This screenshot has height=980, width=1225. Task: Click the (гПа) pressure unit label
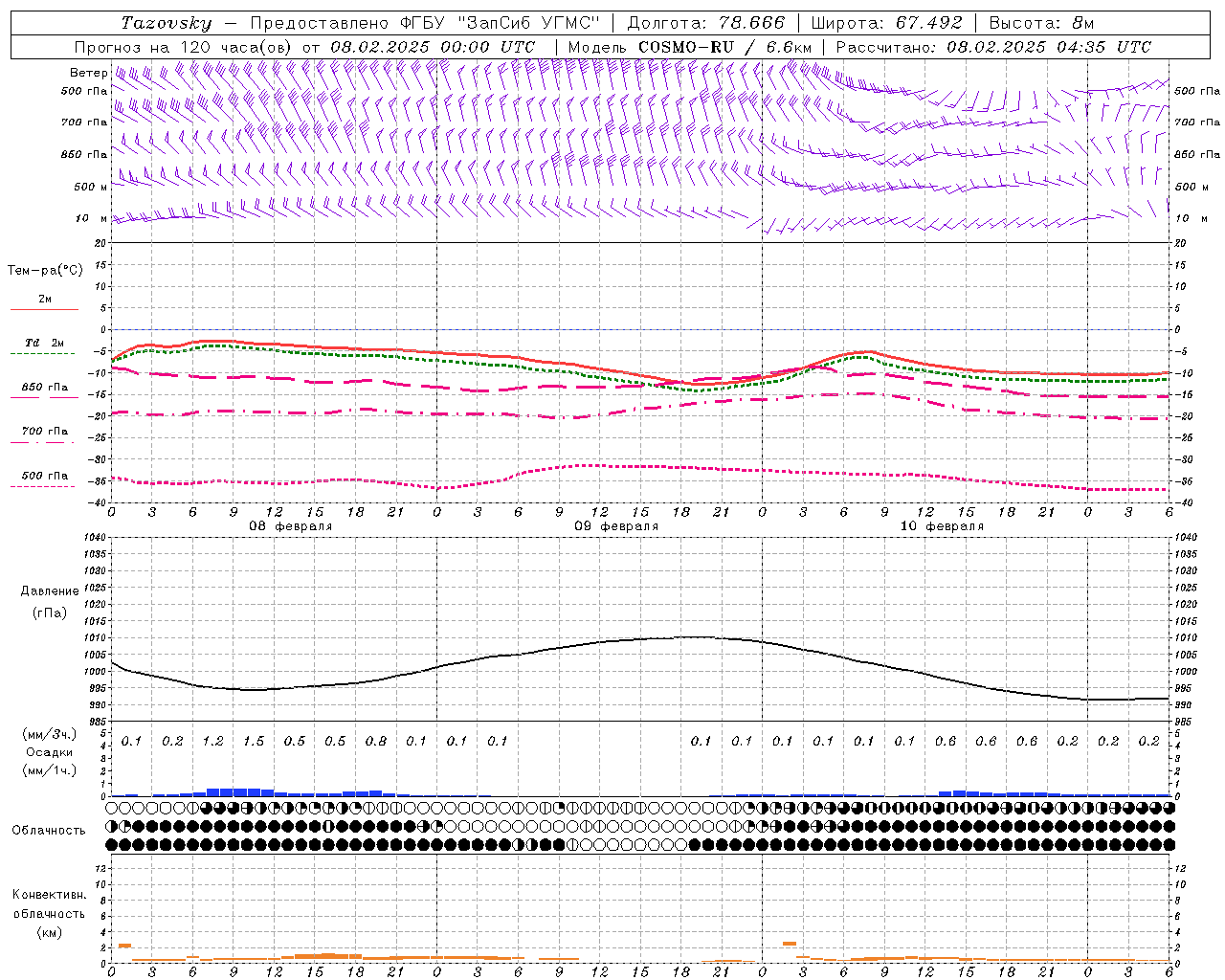[50, 612]
